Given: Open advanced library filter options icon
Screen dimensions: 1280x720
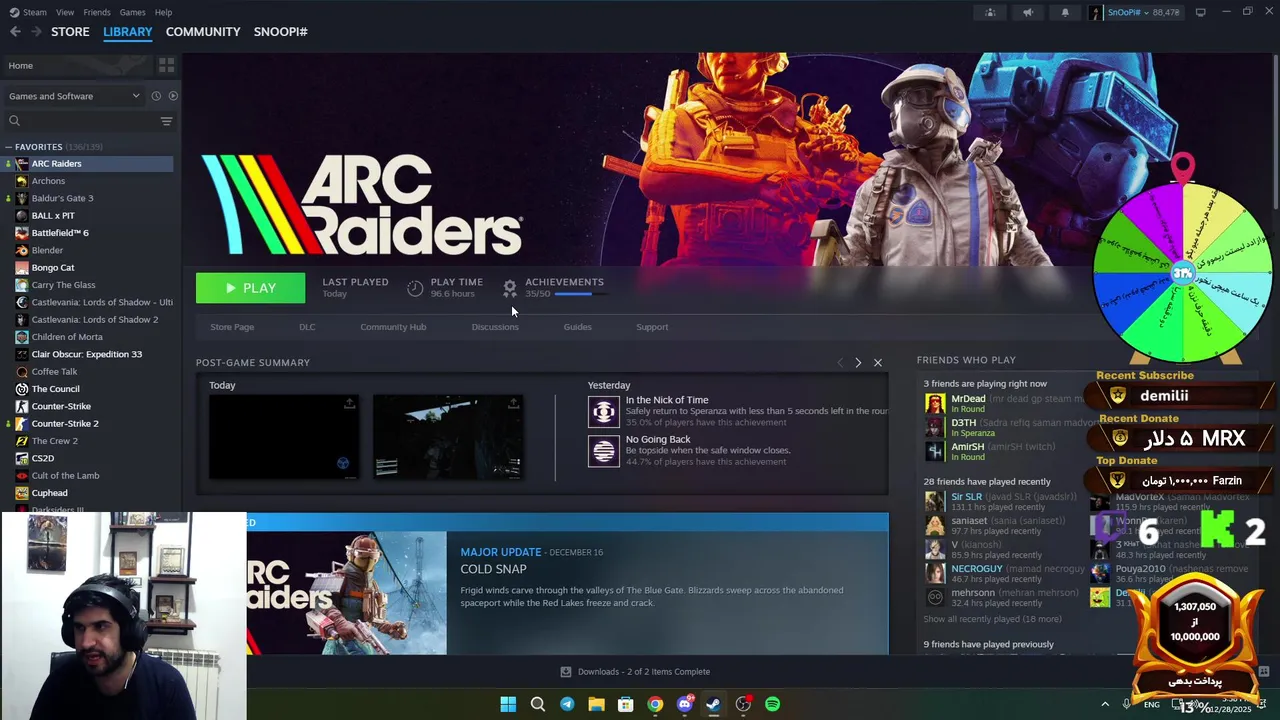Looking at the screenshot, I should (166, 121).
